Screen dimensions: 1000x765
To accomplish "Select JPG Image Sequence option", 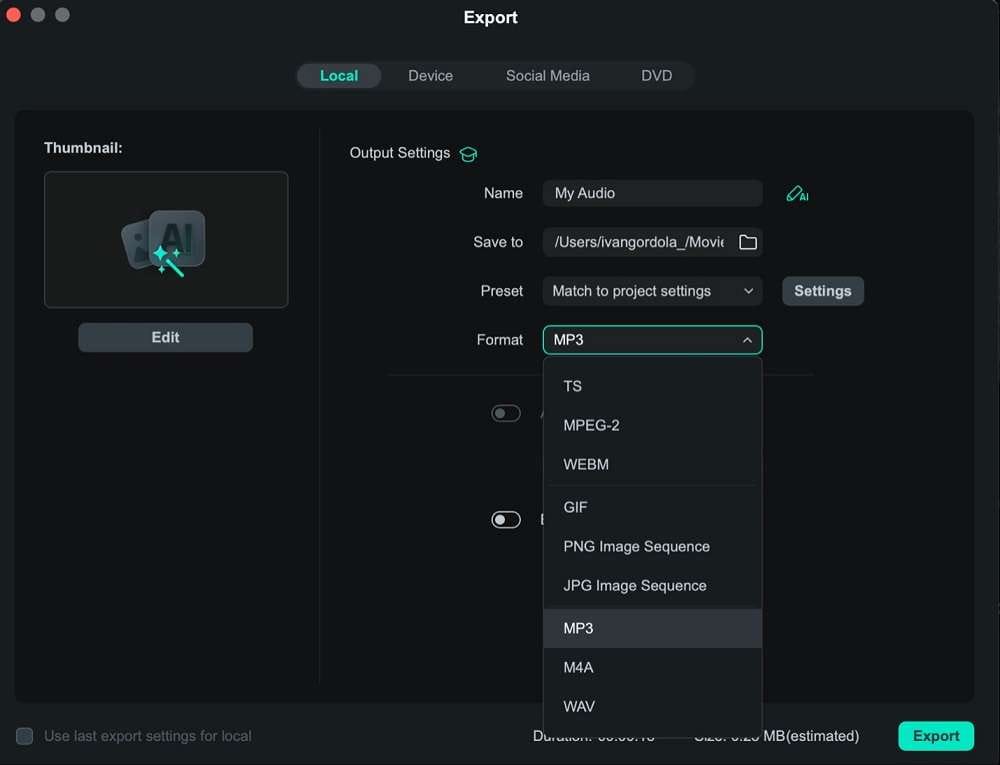I will 652,585.
